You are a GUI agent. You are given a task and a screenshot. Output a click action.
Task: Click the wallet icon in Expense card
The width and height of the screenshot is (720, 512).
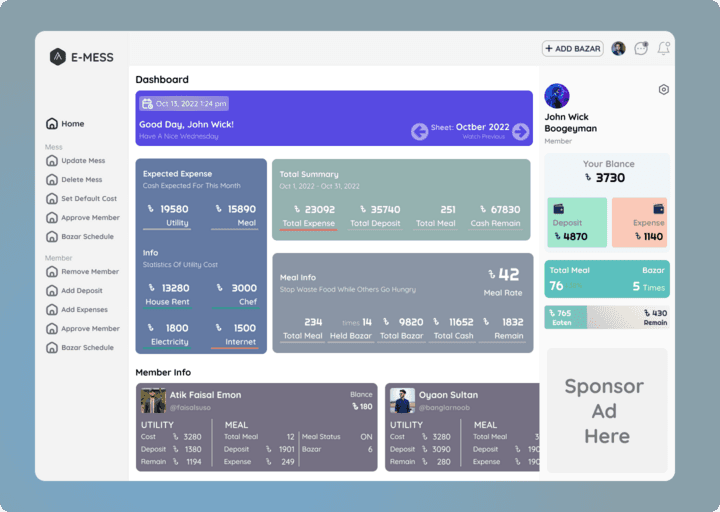[658, 209]
